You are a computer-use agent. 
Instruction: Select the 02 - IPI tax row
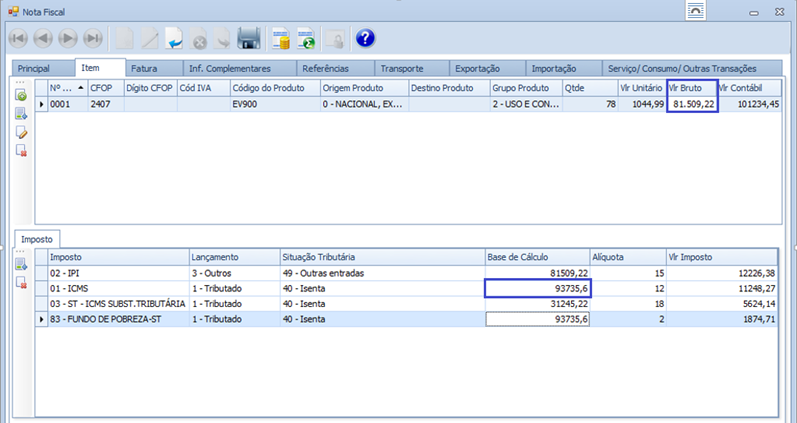click(115, 272)
